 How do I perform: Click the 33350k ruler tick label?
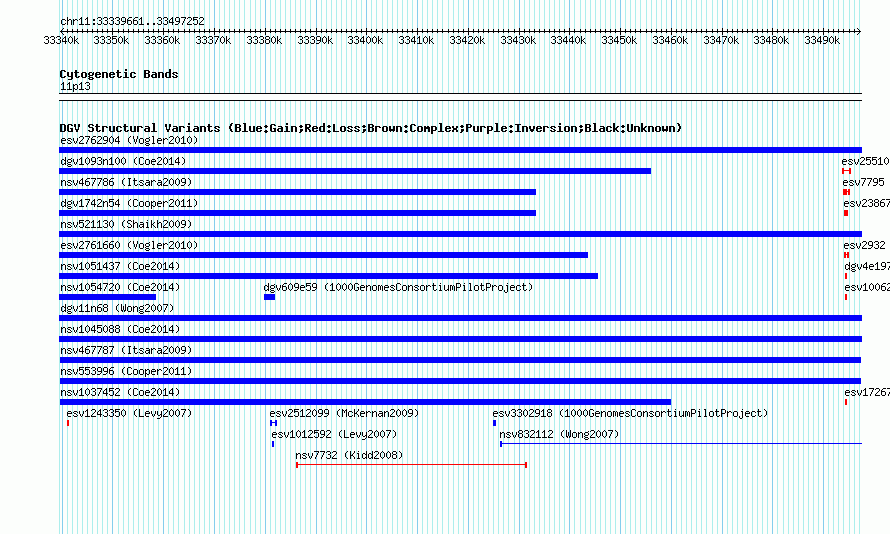111,40
